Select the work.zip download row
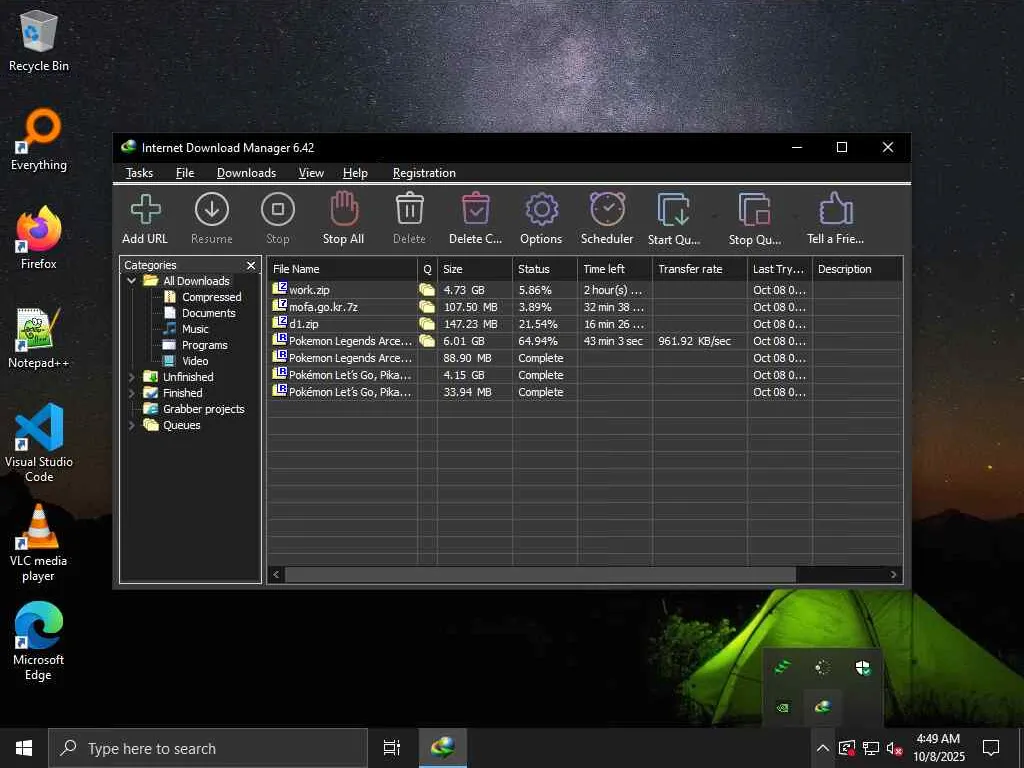Screen dimensions: 1024x768 click(x=340, y=290)
